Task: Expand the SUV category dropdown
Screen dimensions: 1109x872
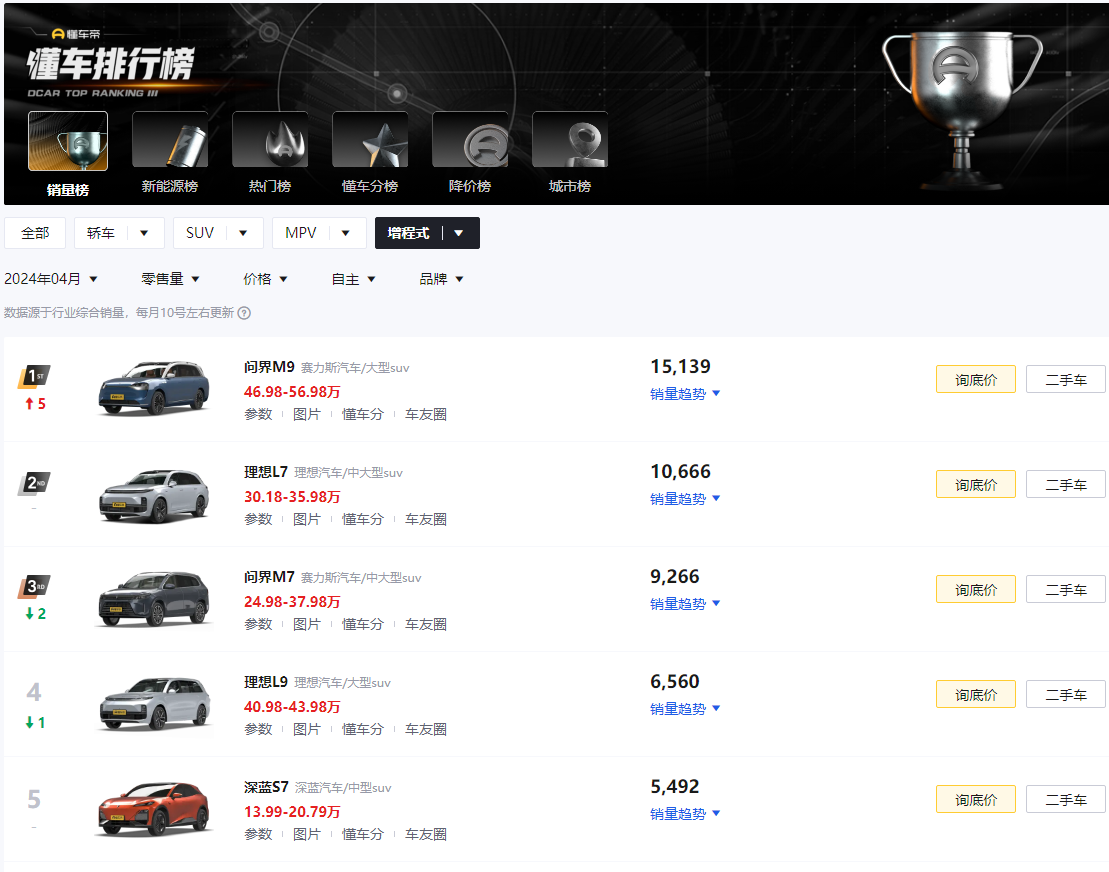Action: (x=243, y=233)
